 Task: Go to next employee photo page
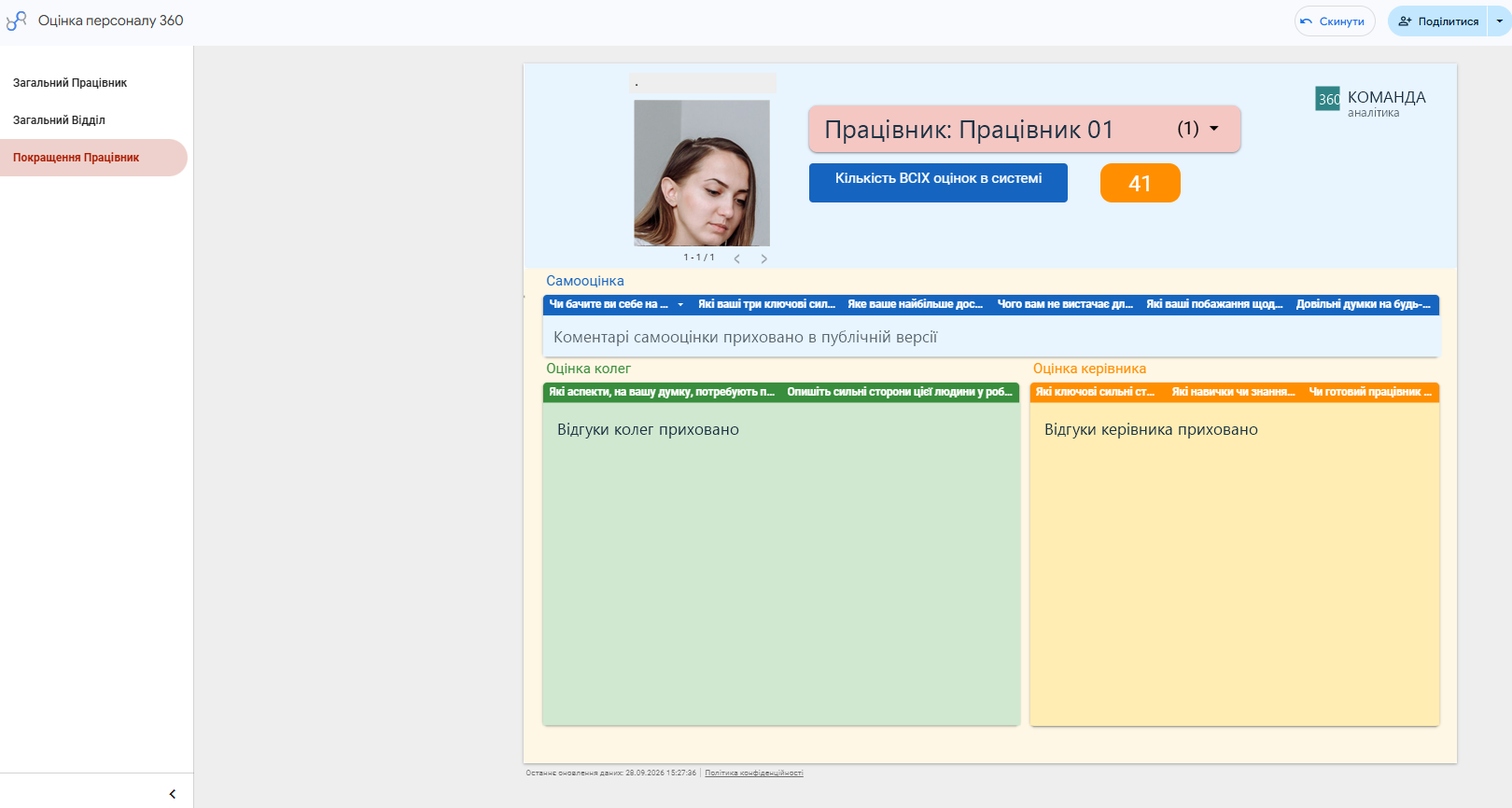763,258
